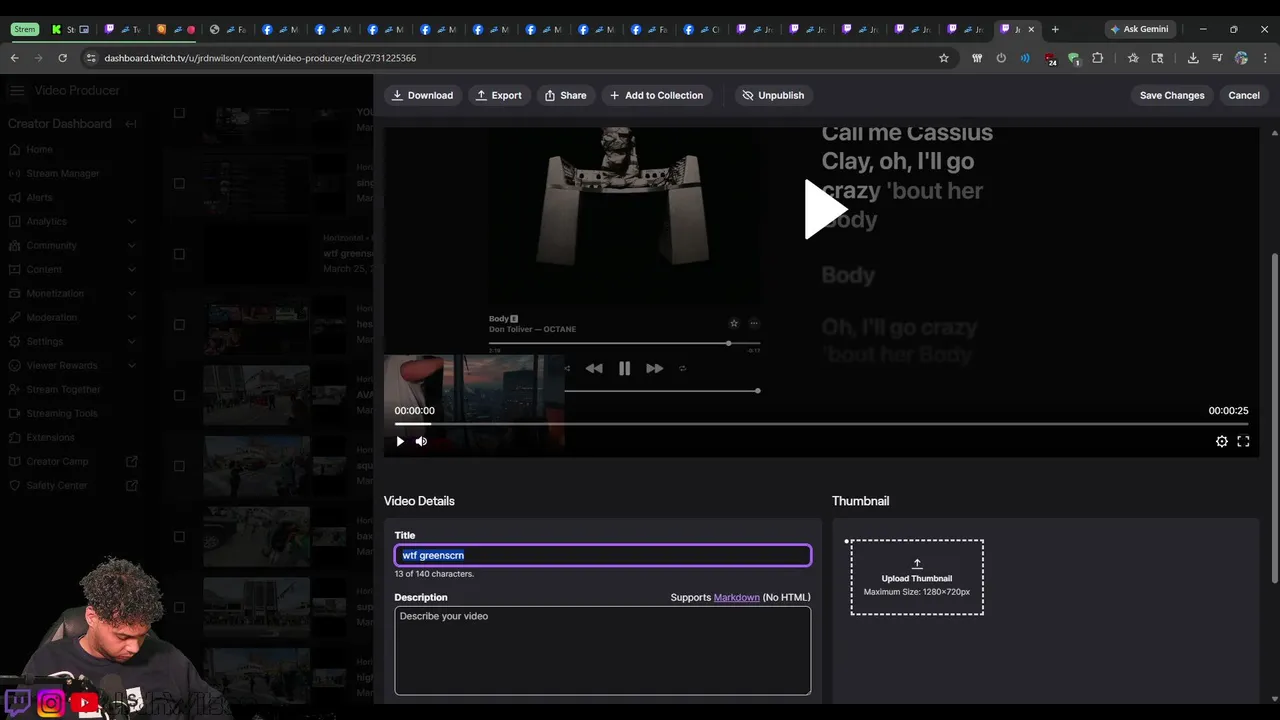Tick the checkbox of the row starting AVA
The image size is (1280, 720).
(179, 395)
